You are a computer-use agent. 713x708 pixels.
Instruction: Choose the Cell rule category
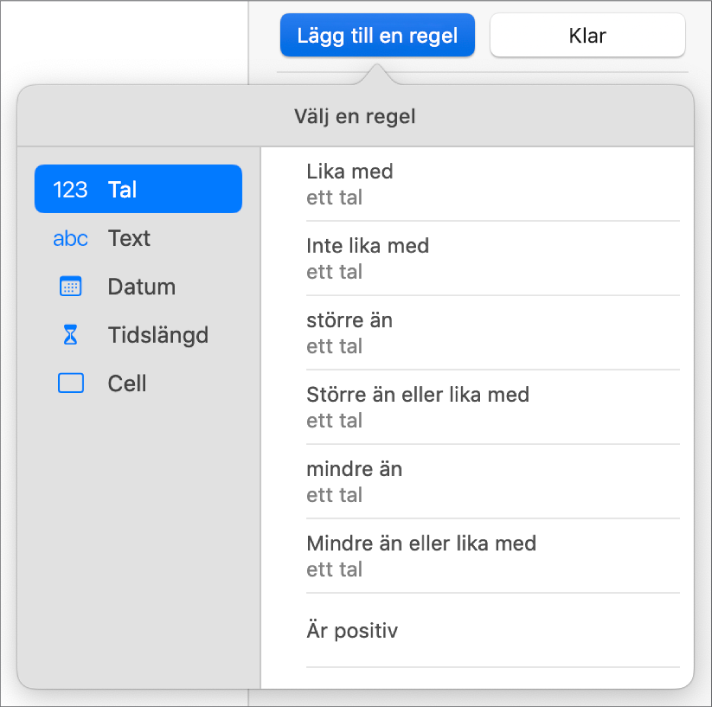coord(127,384)
